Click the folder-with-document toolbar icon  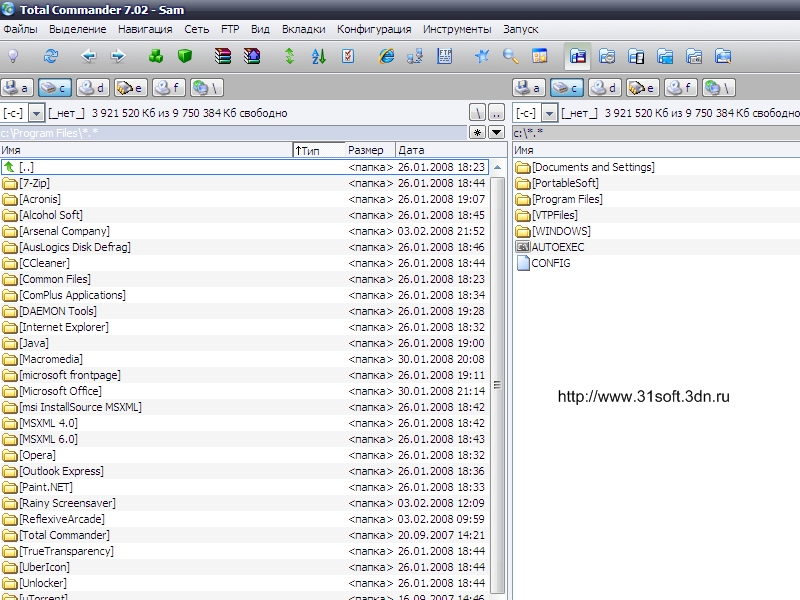point(694,56)
